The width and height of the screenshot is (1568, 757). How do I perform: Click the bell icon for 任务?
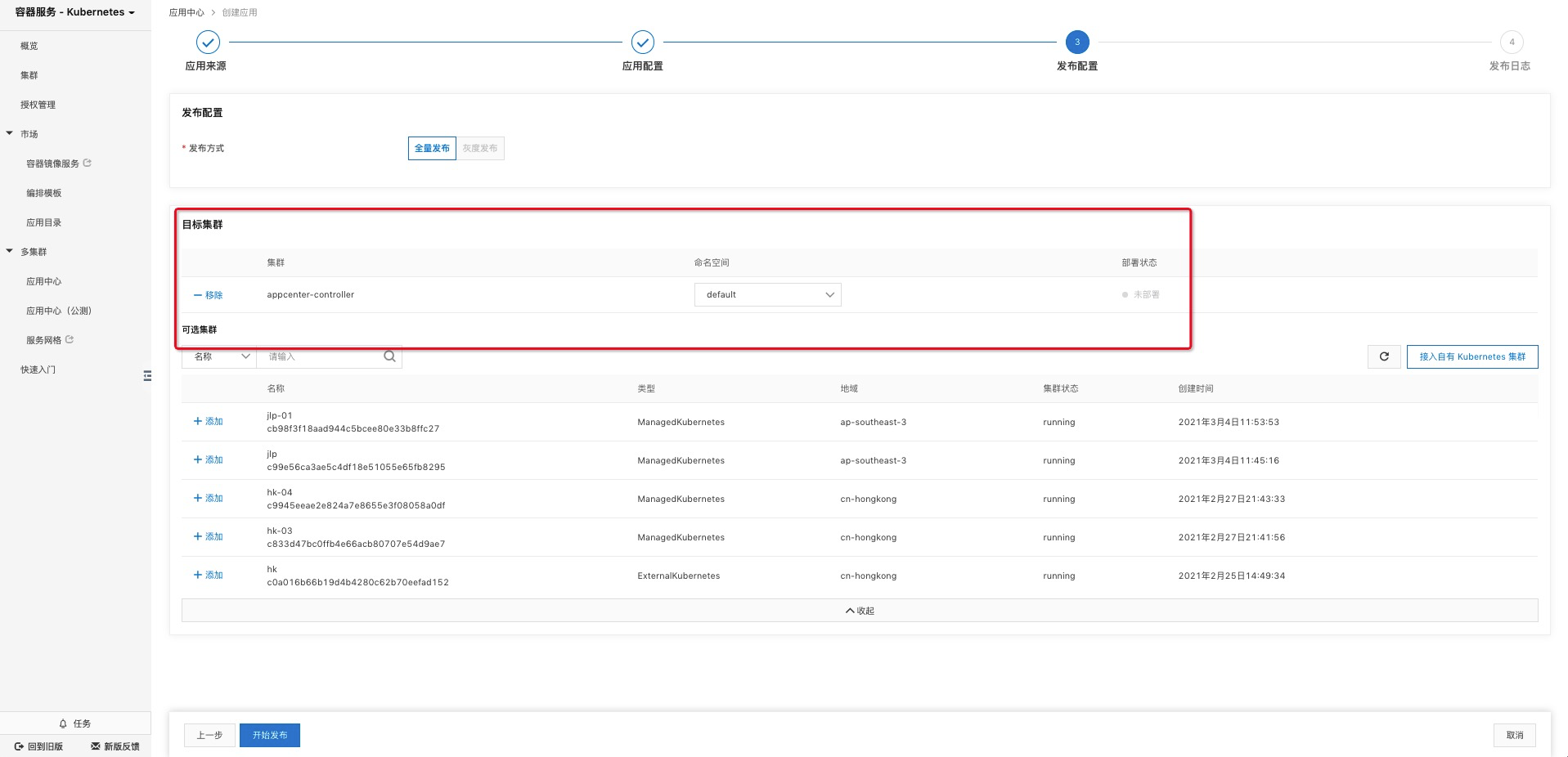click(63, 723)
